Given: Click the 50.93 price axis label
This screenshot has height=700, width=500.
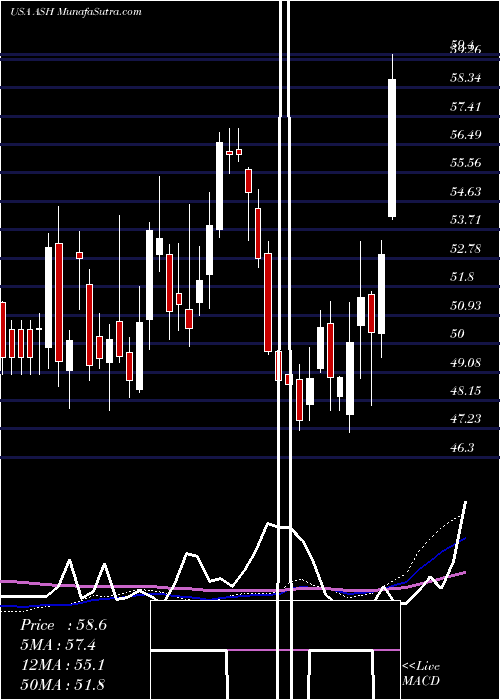Looking at the screenshot, I should coord(466,306).
